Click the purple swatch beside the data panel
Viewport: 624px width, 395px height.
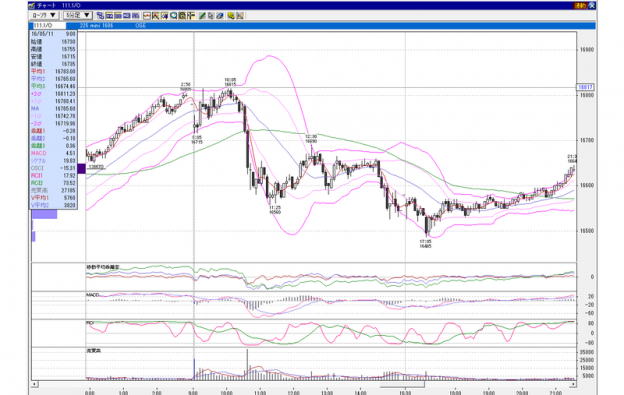[x=81, y=168]
